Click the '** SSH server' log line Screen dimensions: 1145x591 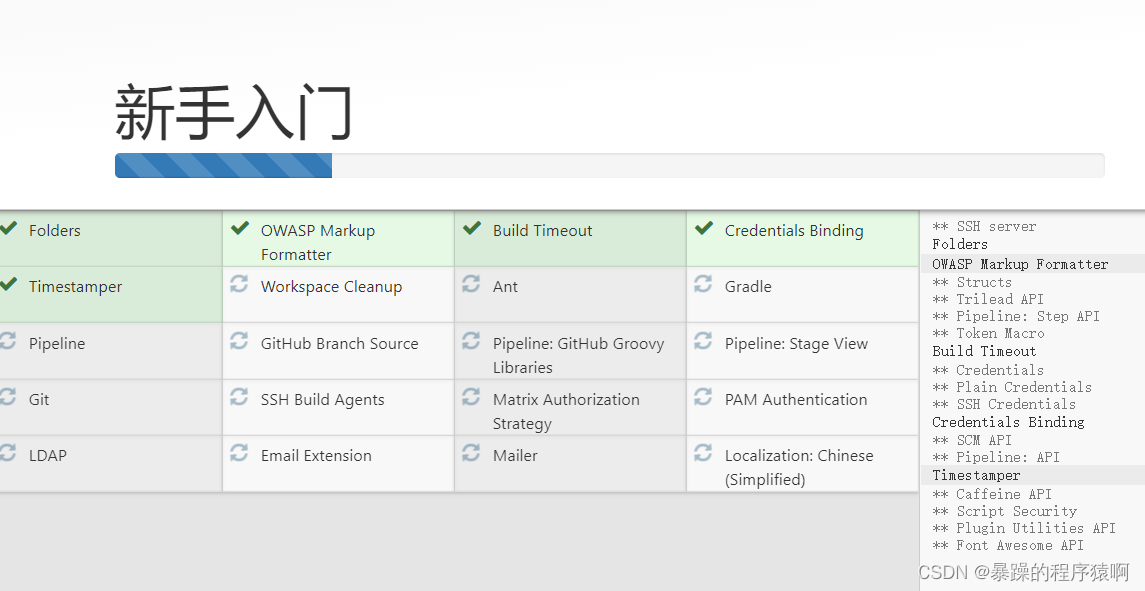point(984,226)
